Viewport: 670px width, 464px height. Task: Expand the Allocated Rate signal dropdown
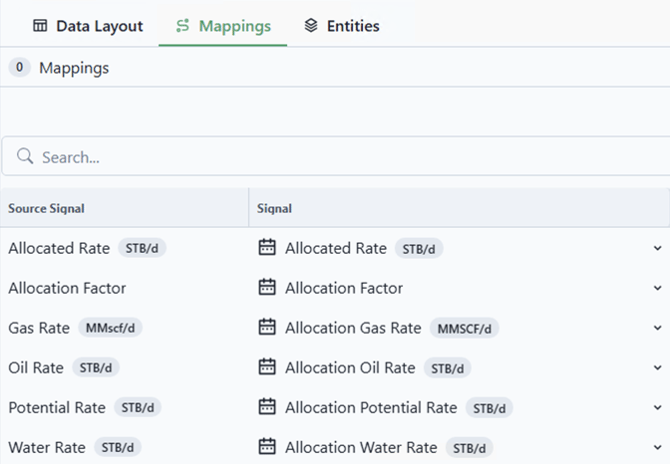pyautogui.click(x=657, y=248)
